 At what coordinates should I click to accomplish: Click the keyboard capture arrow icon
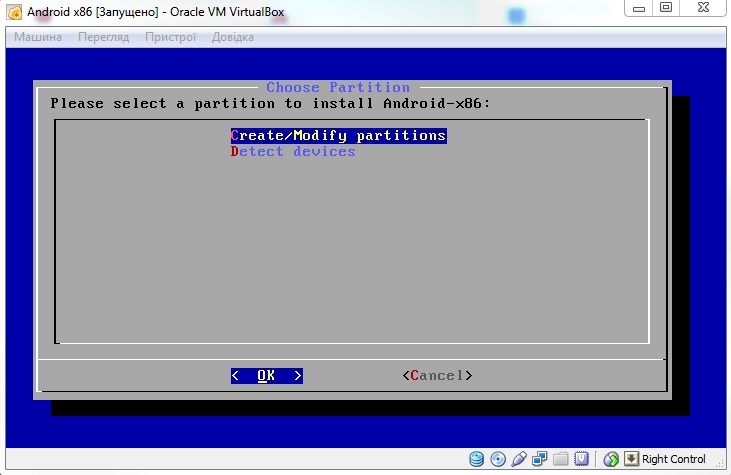pyautogui.click(x=631, y=459)
